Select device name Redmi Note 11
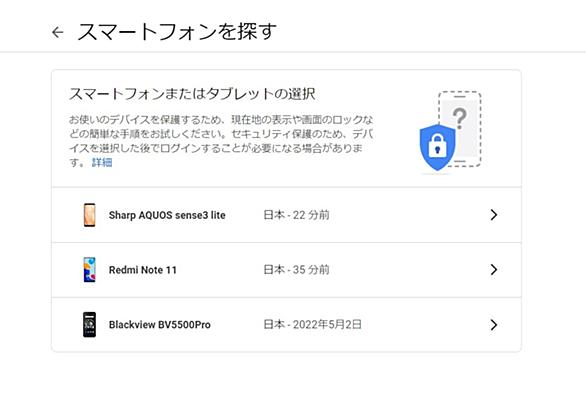The image size is (586, 410). pos(142,270)
